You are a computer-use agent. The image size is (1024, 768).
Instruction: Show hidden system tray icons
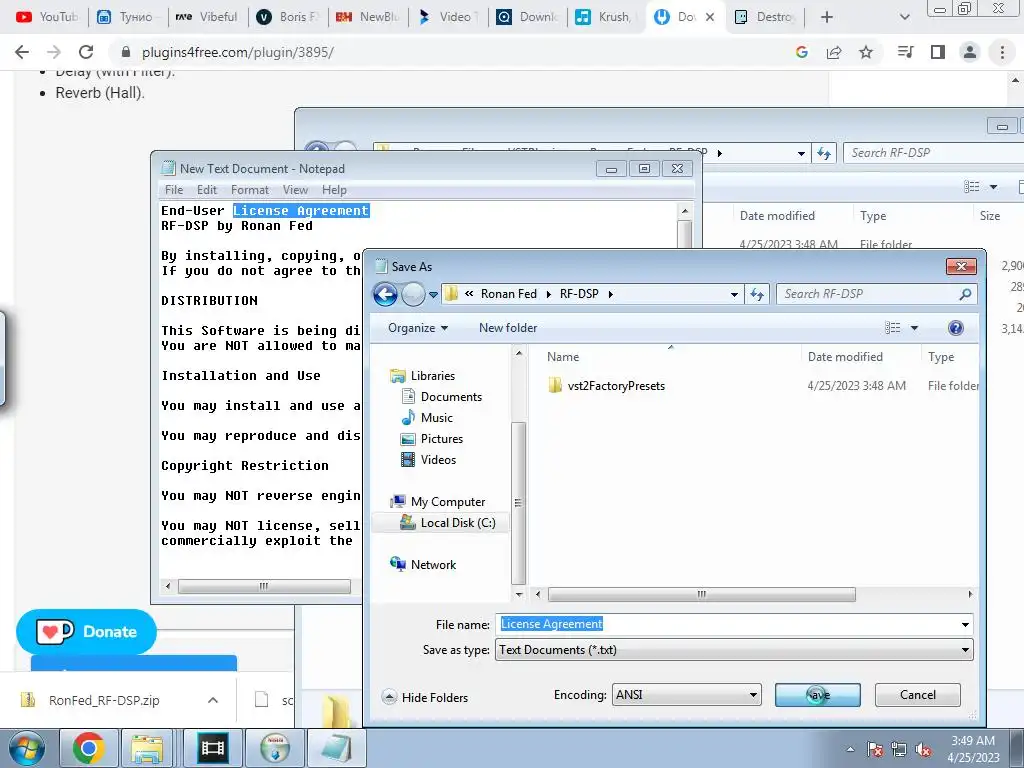(x=850, y=750)
